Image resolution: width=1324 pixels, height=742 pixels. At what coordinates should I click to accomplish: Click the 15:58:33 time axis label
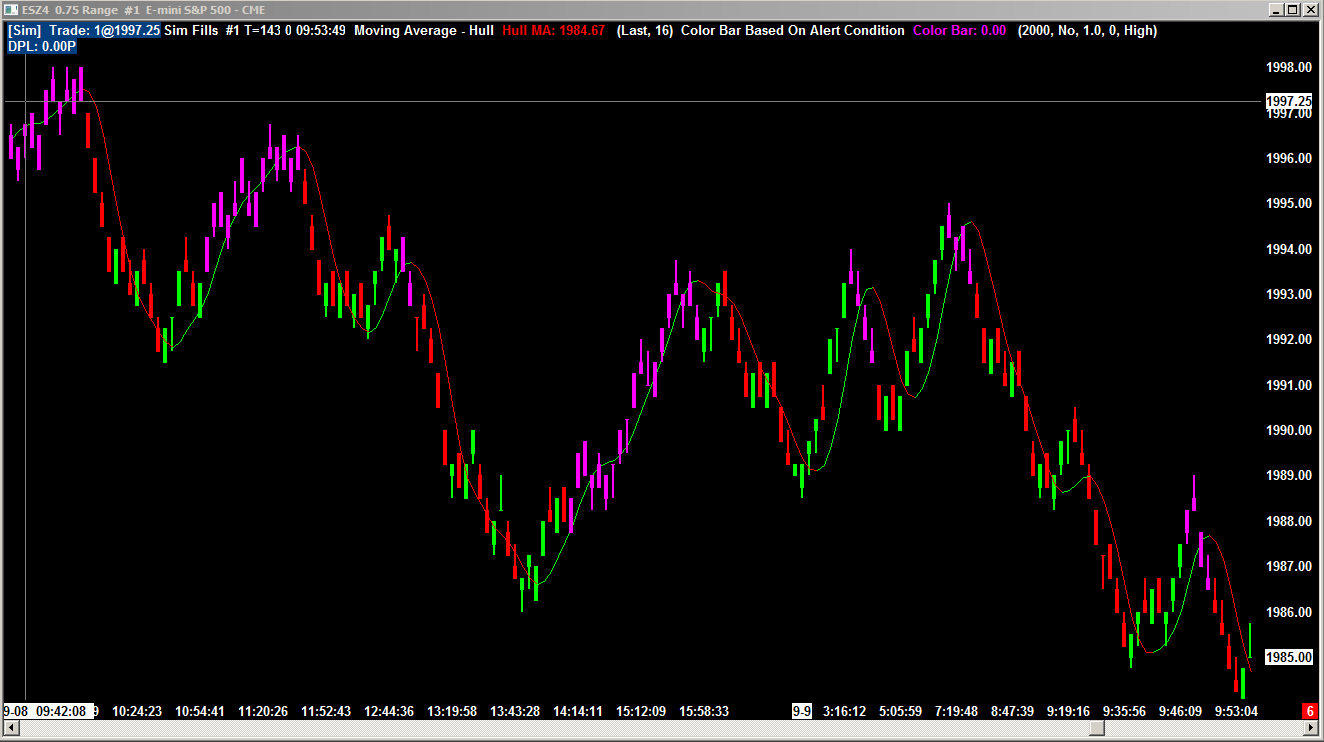(704, 711)
